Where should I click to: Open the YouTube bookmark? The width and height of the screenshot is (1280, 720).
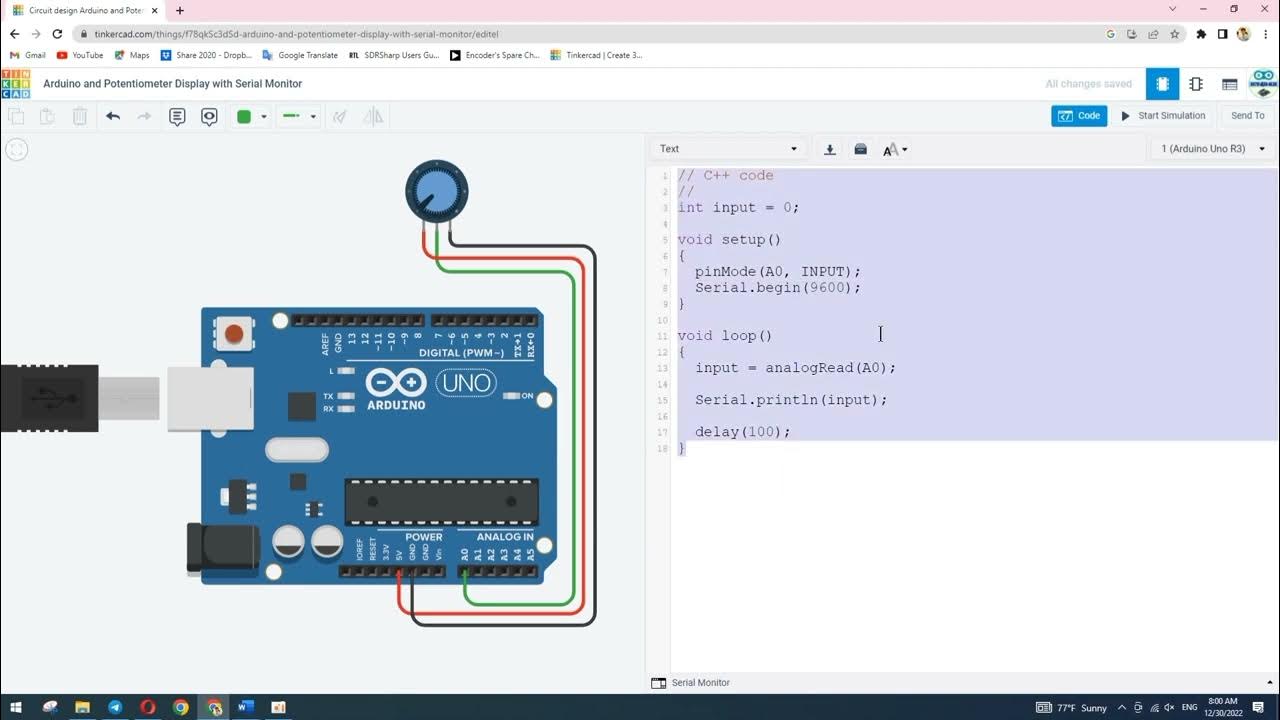click(x=80, y=55)
